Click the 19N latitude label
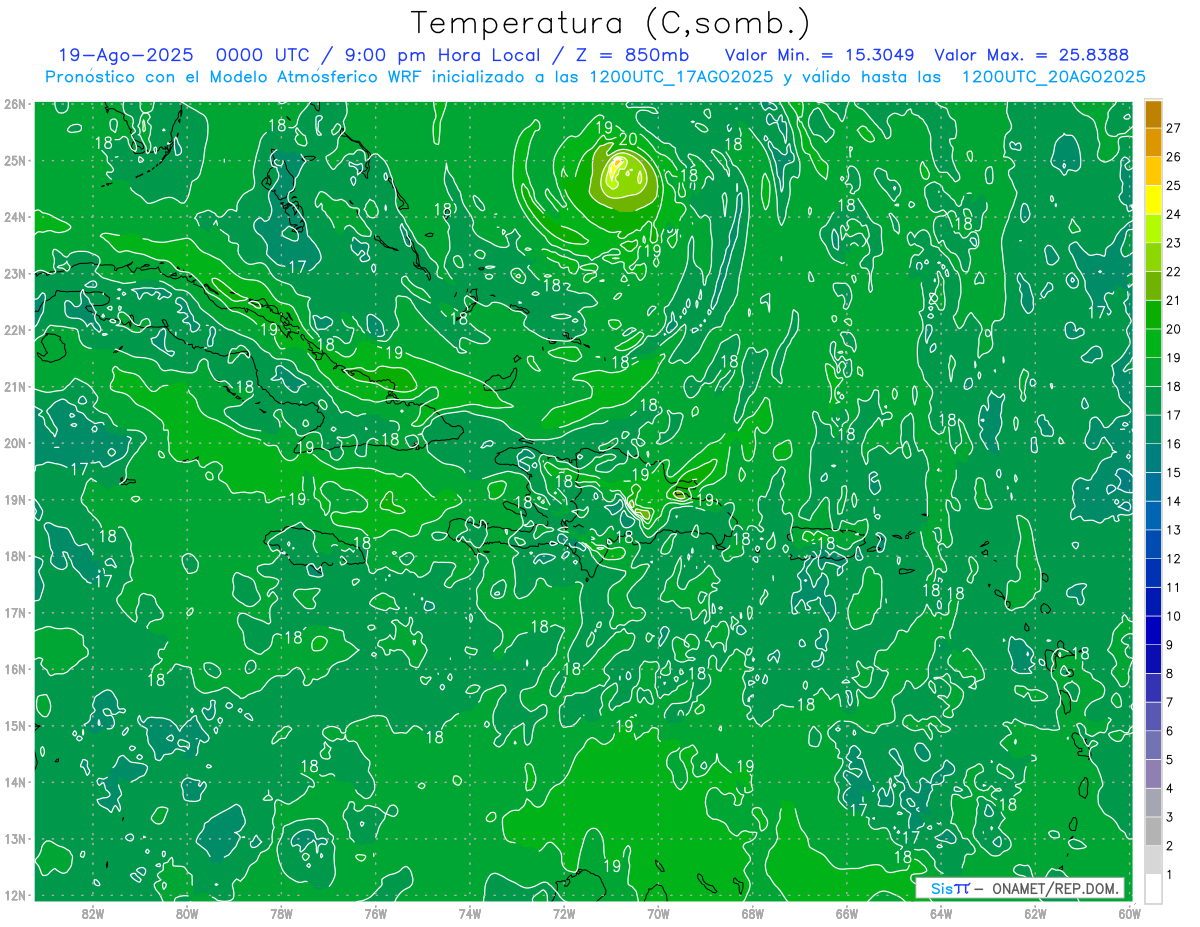This screenshot has width=1200, height=927. pyautogui.click(x=15, y=500)
